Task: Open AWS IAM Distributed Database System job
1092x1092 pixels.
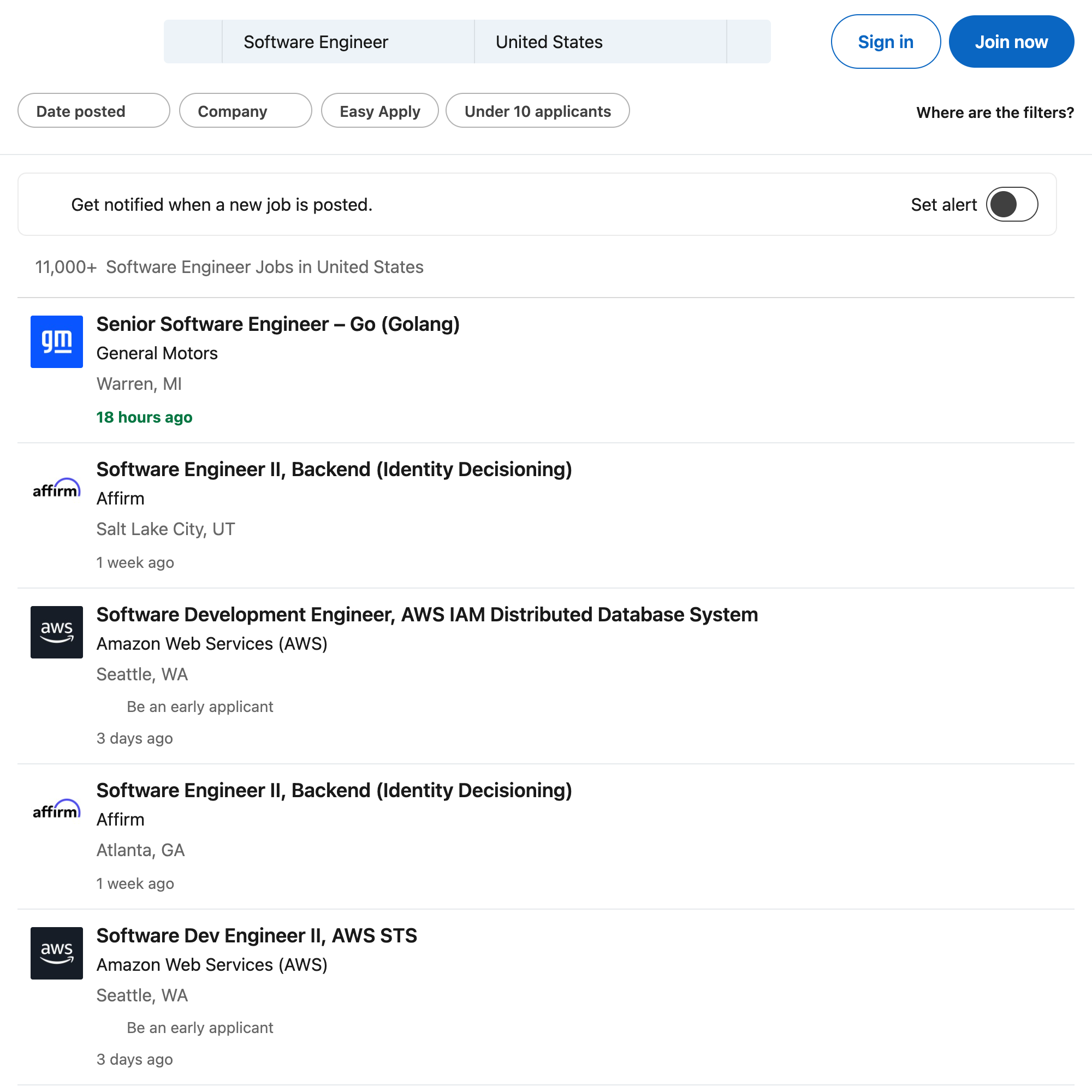Action: (428, 614)
